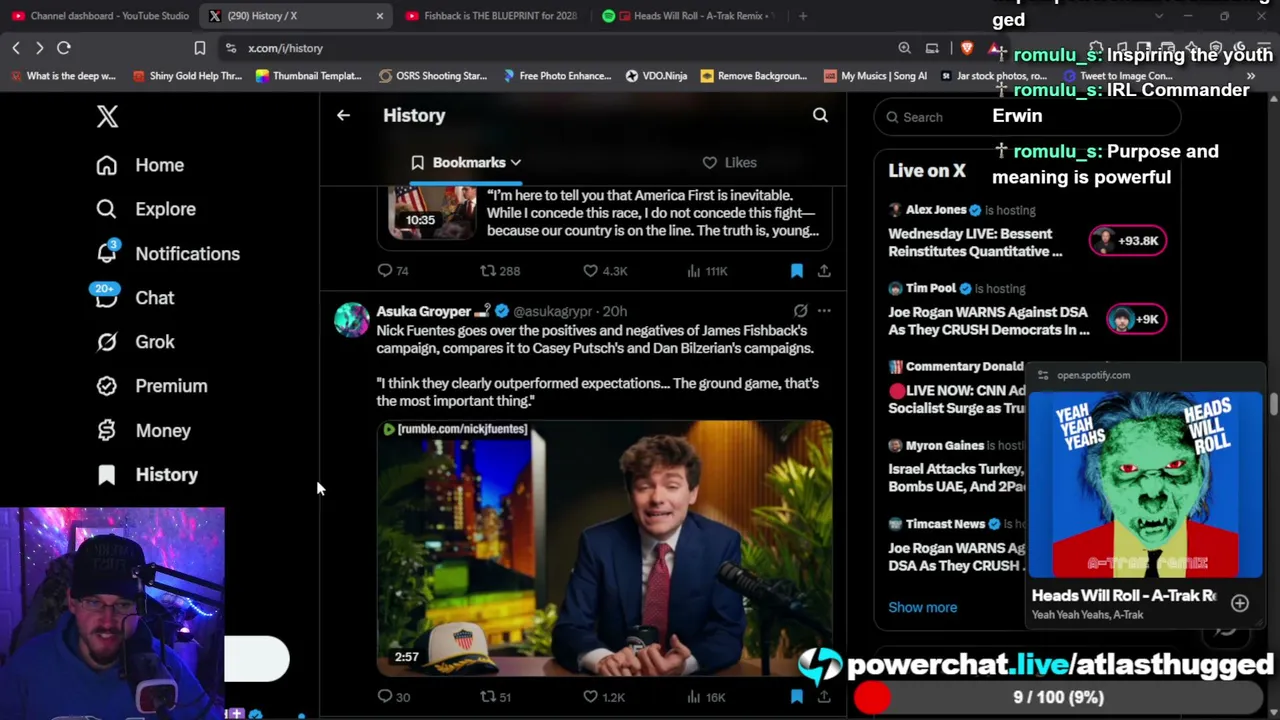This screenshot has width=1280, height=720.
Task: Go to the X logo home icon
Action: (107, 116)
